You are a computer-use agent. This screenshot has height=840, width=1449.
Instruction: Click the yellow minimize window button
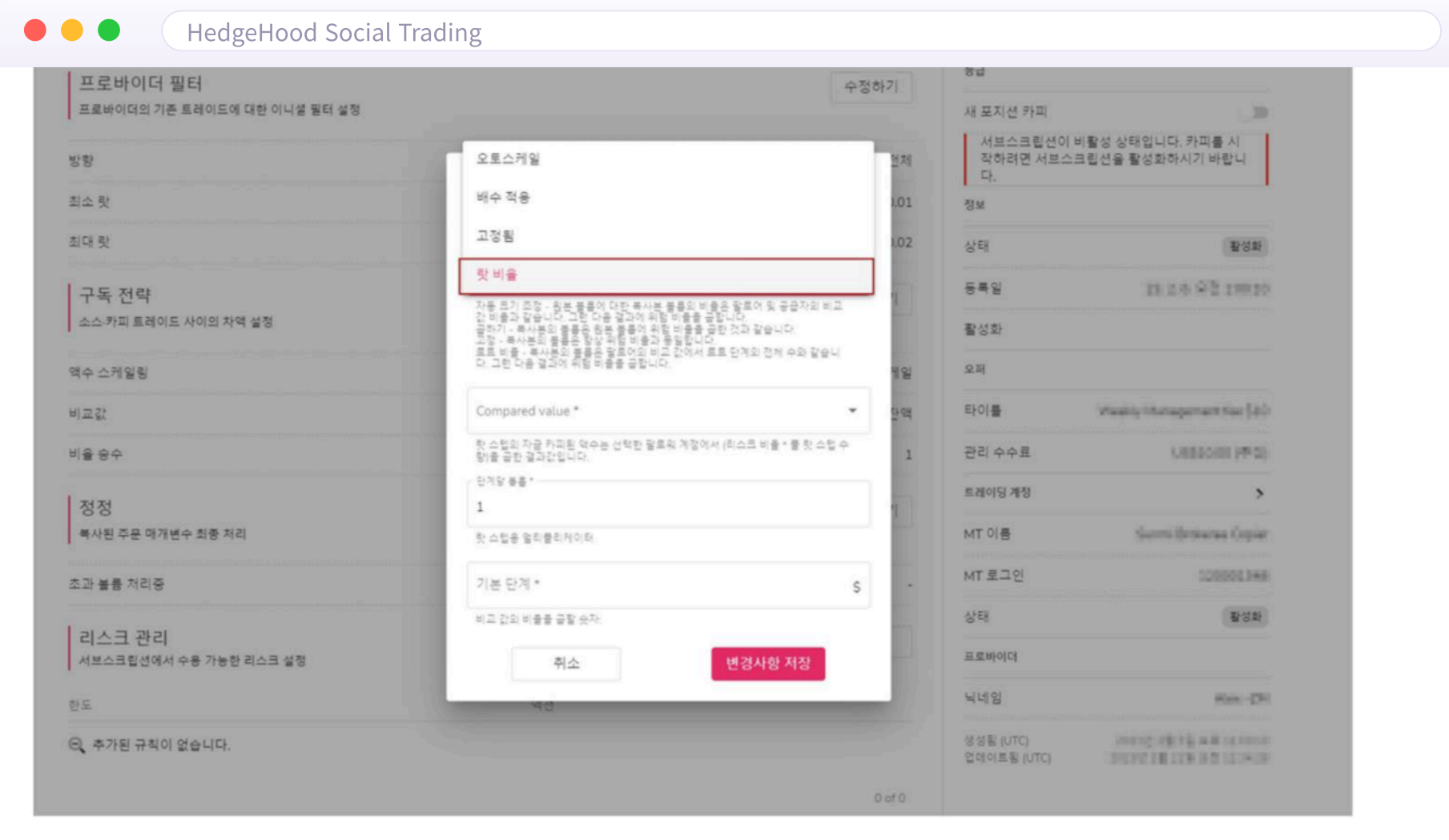click(x=72, y=30)
